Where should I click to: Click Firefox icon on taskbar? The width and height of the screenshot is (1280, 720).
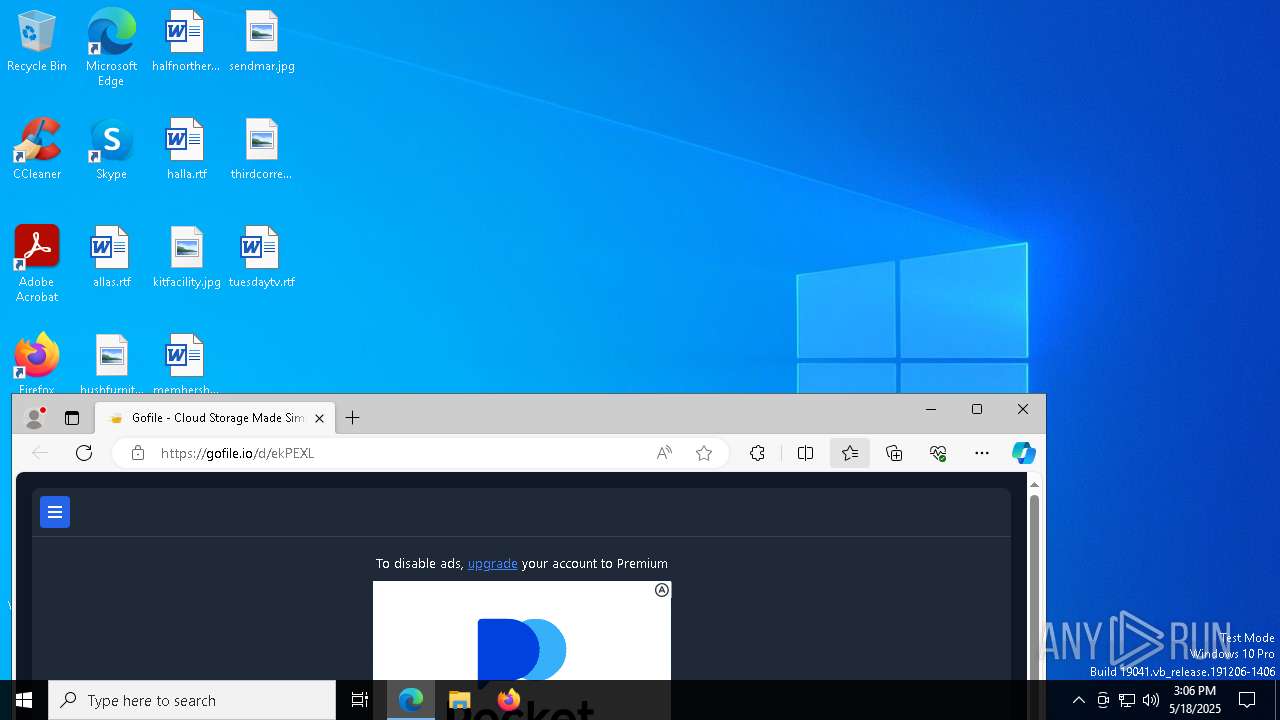point(509,700)
